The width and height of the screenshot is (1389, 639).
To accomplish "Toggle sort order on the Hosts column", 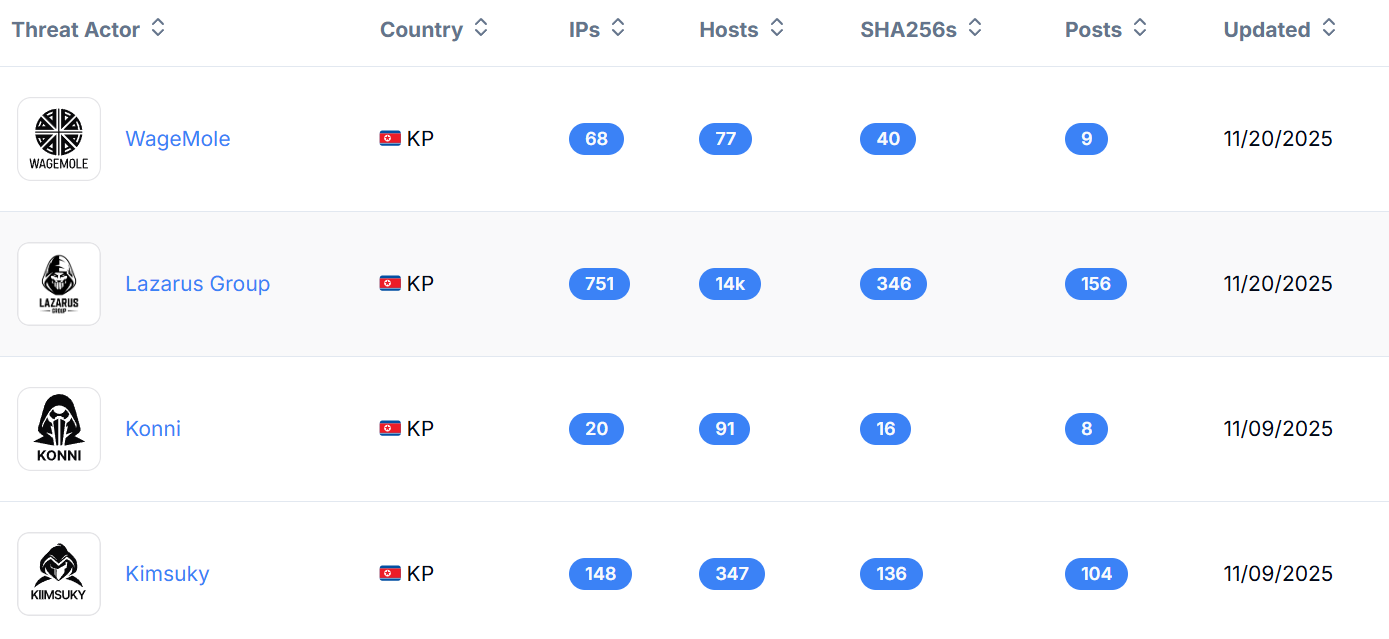I will [778, 29].
